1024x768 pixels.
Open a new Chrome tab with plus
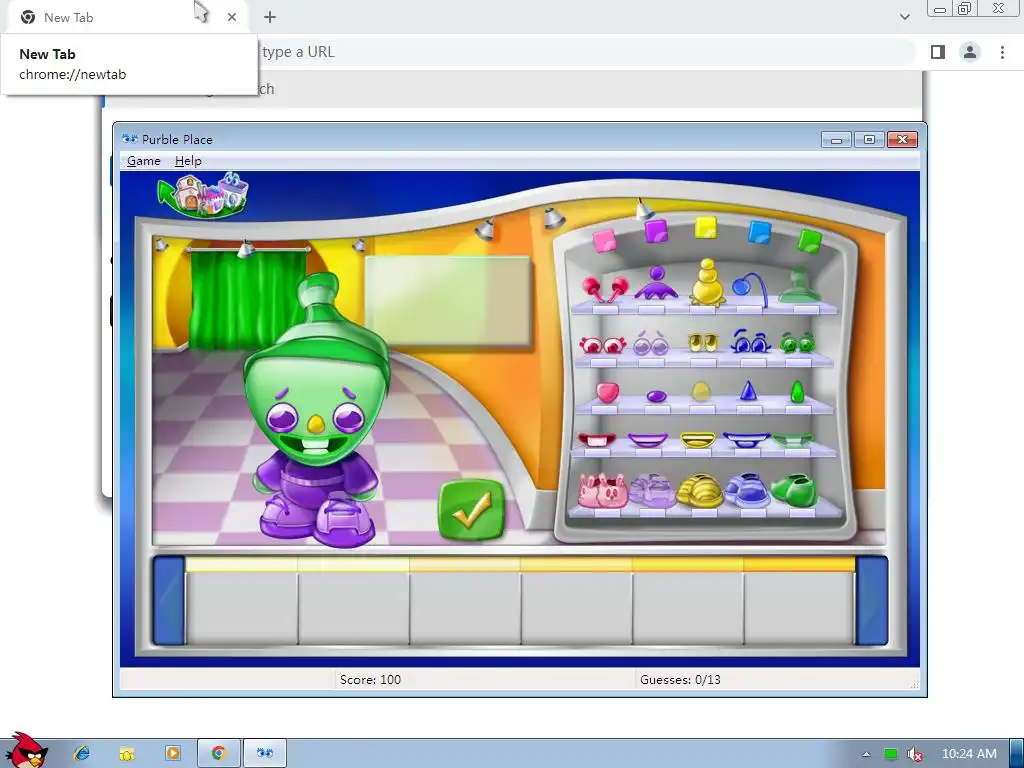(x=270, y=18)
